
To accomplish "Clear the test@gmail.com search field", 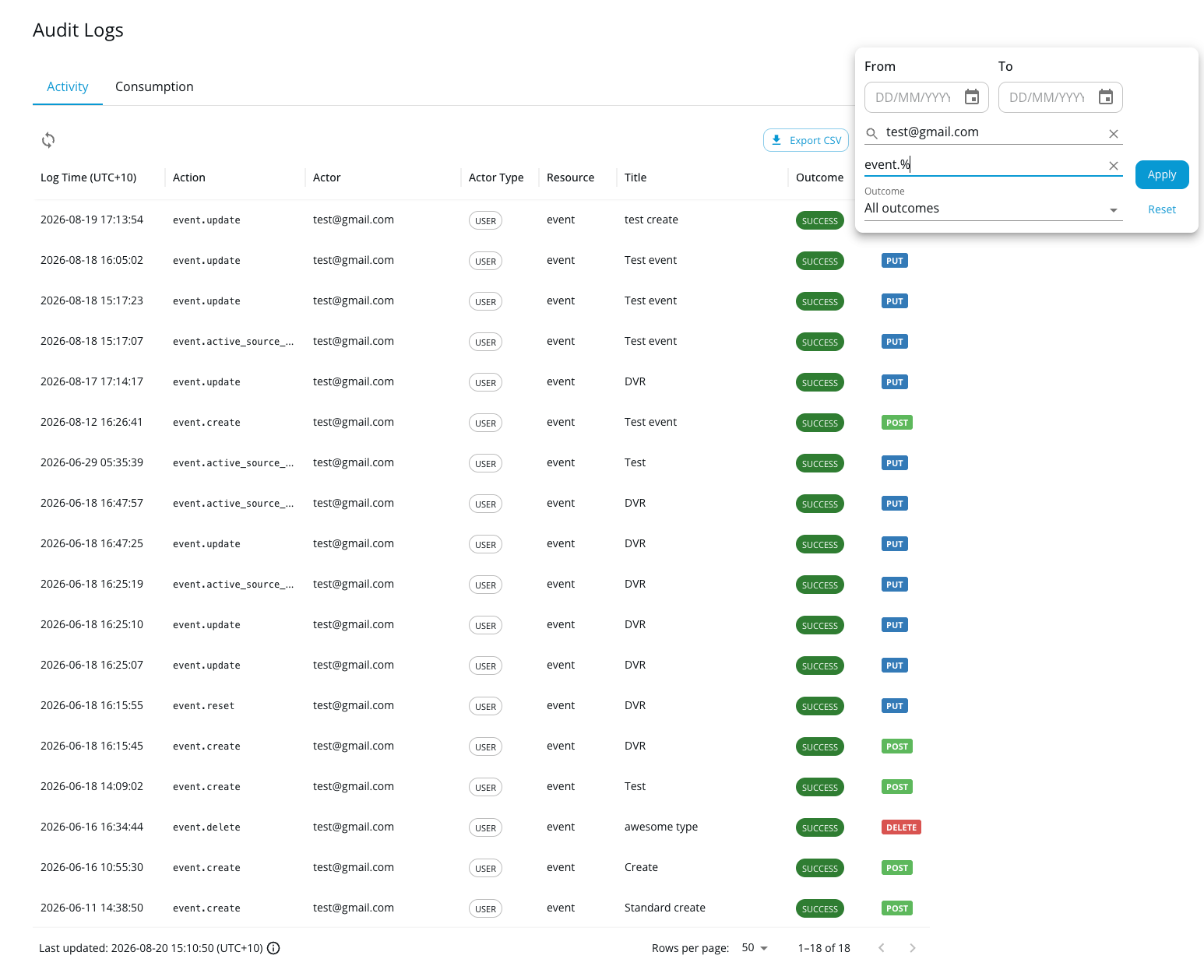I will point(1114,134).
